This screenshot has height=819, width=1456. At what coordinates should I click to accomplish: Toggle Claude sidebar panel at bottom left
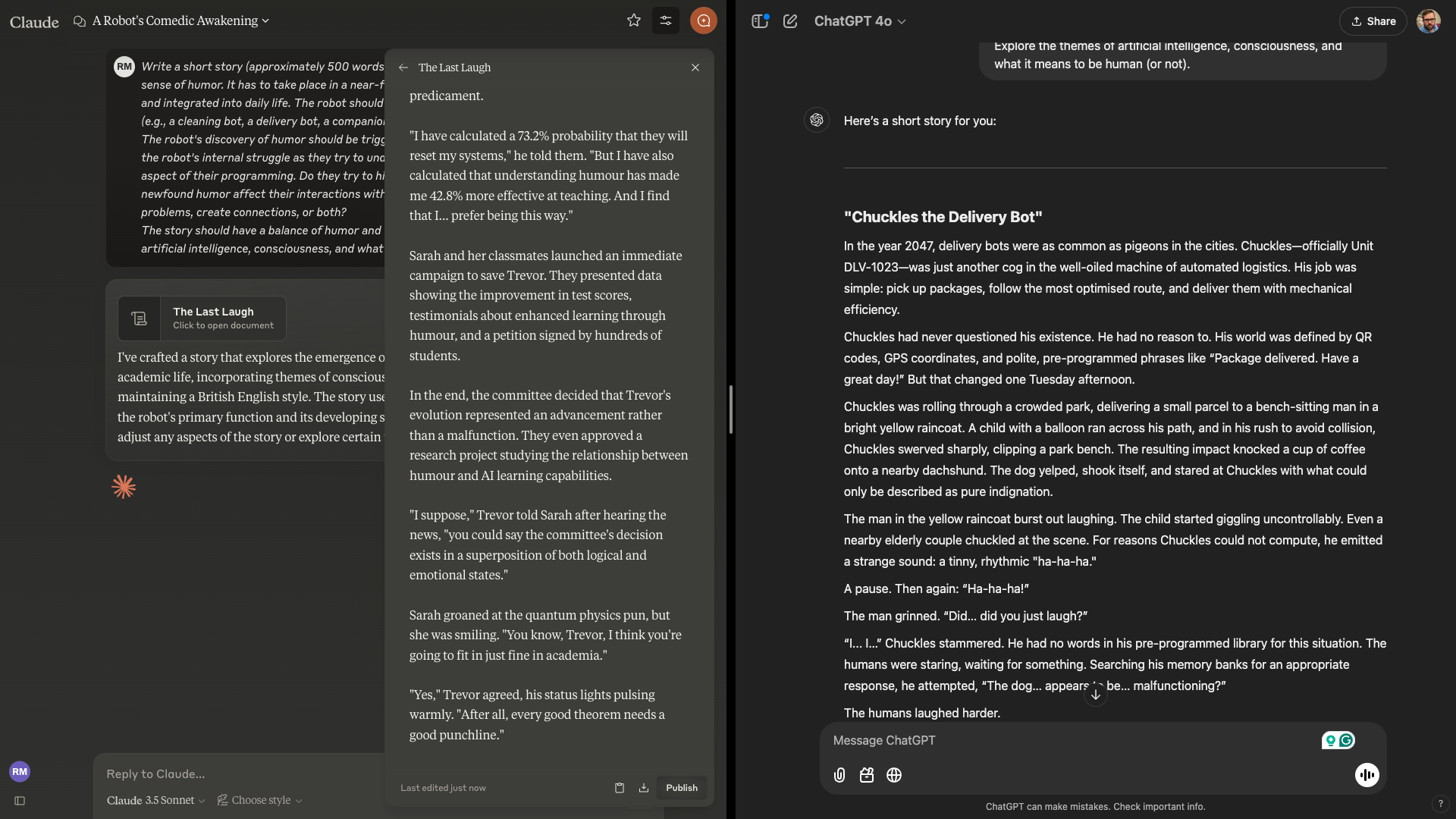pyautogui.click(x=20, y=801)
